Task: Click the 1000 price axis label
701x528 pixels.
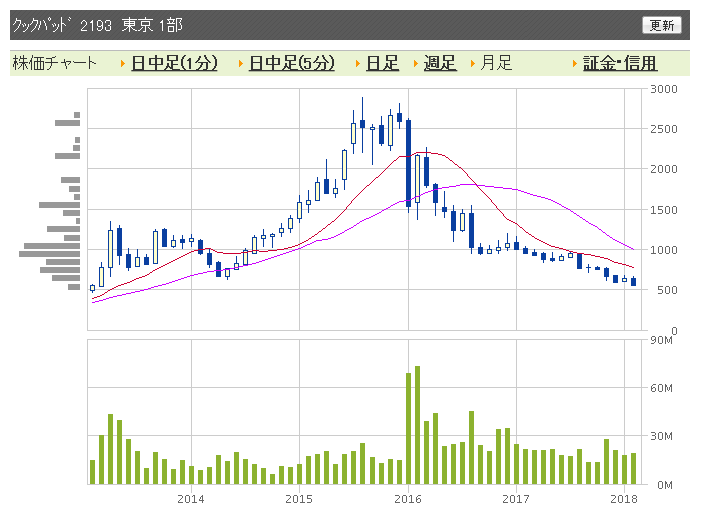Action: point(664,250)
